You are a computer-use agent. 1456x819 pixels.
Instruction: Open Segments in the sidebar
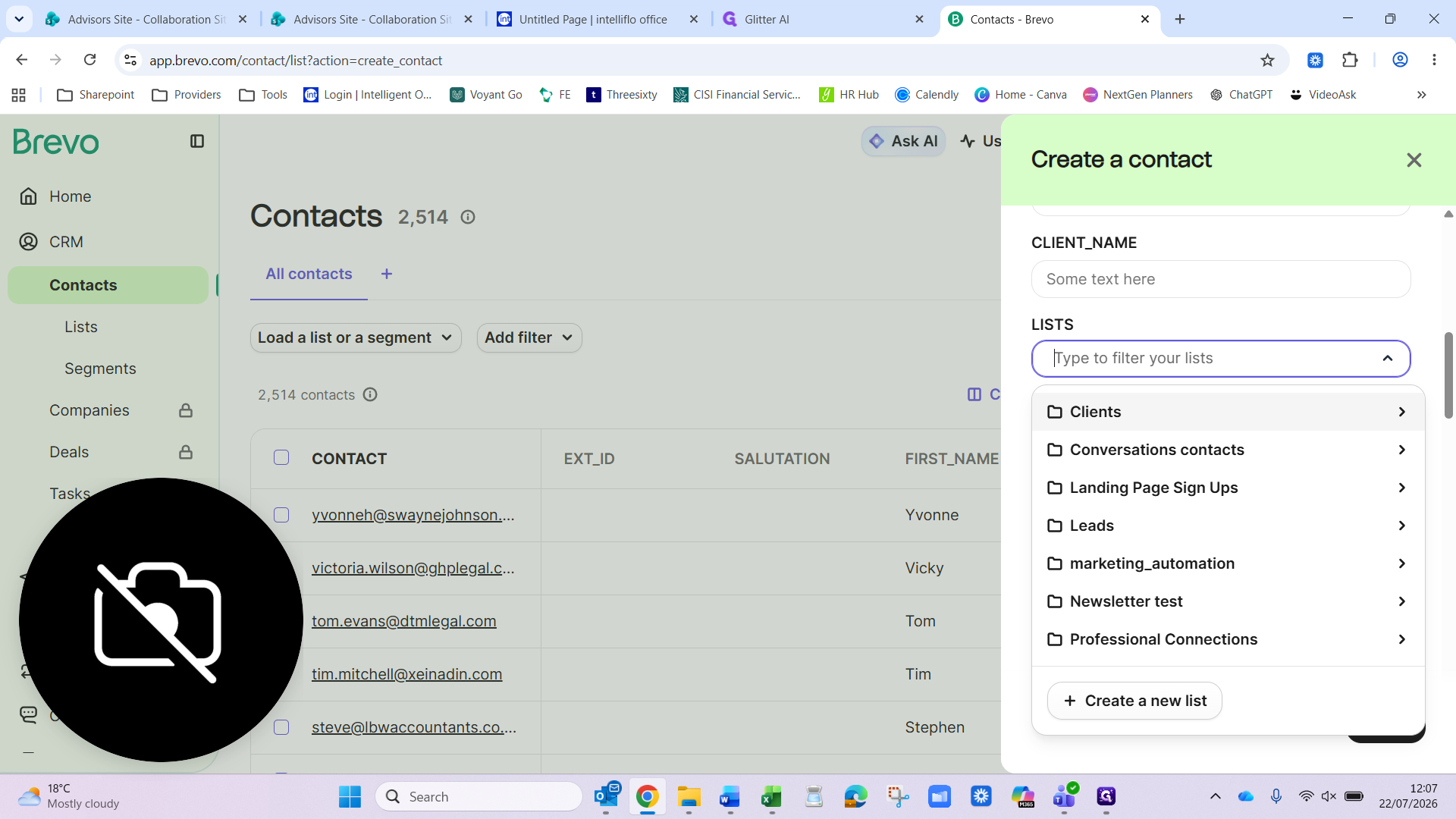[x=100, y=369]
